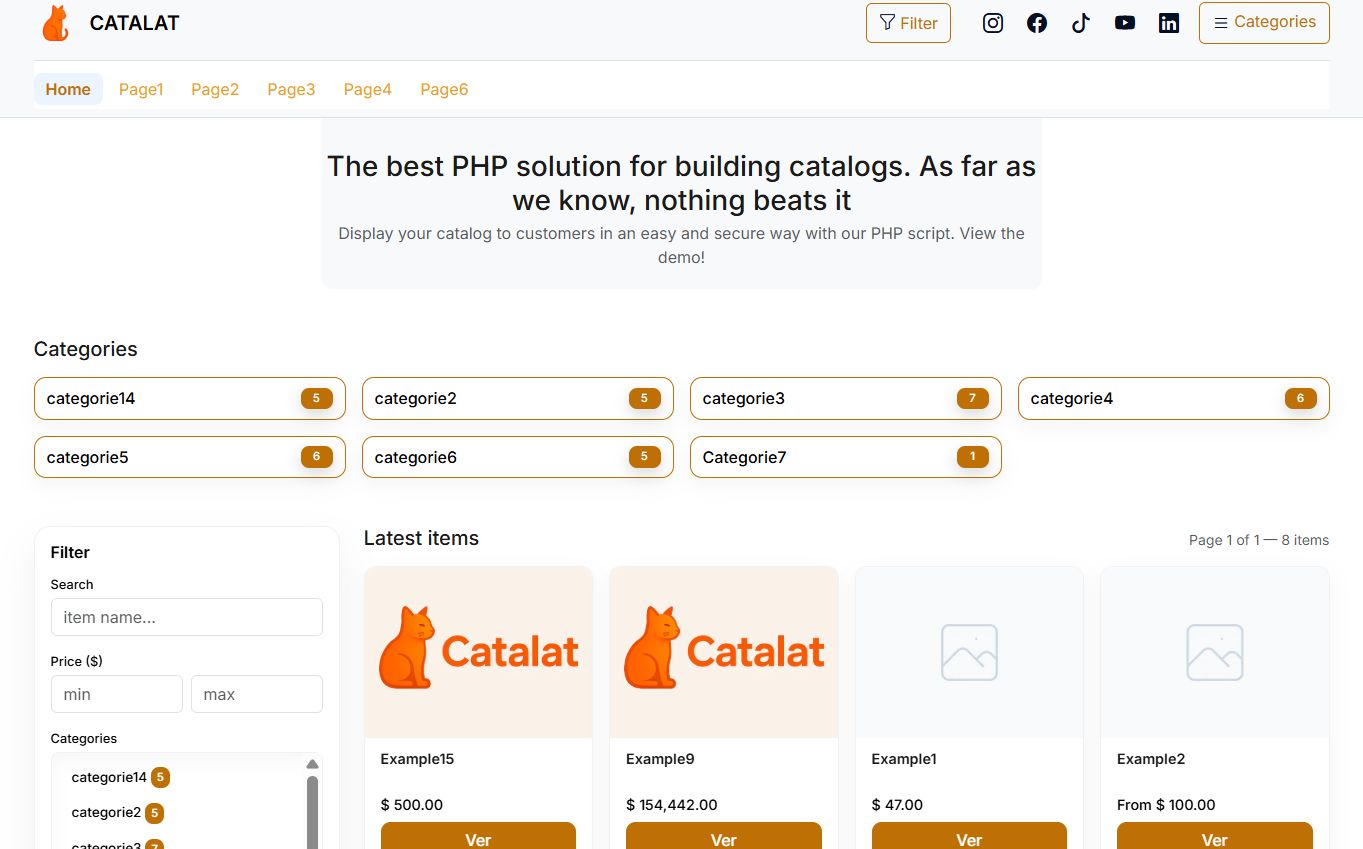Select categorie2 in the sidebar filter list
1363x849 pixels.
coord(106,812)
